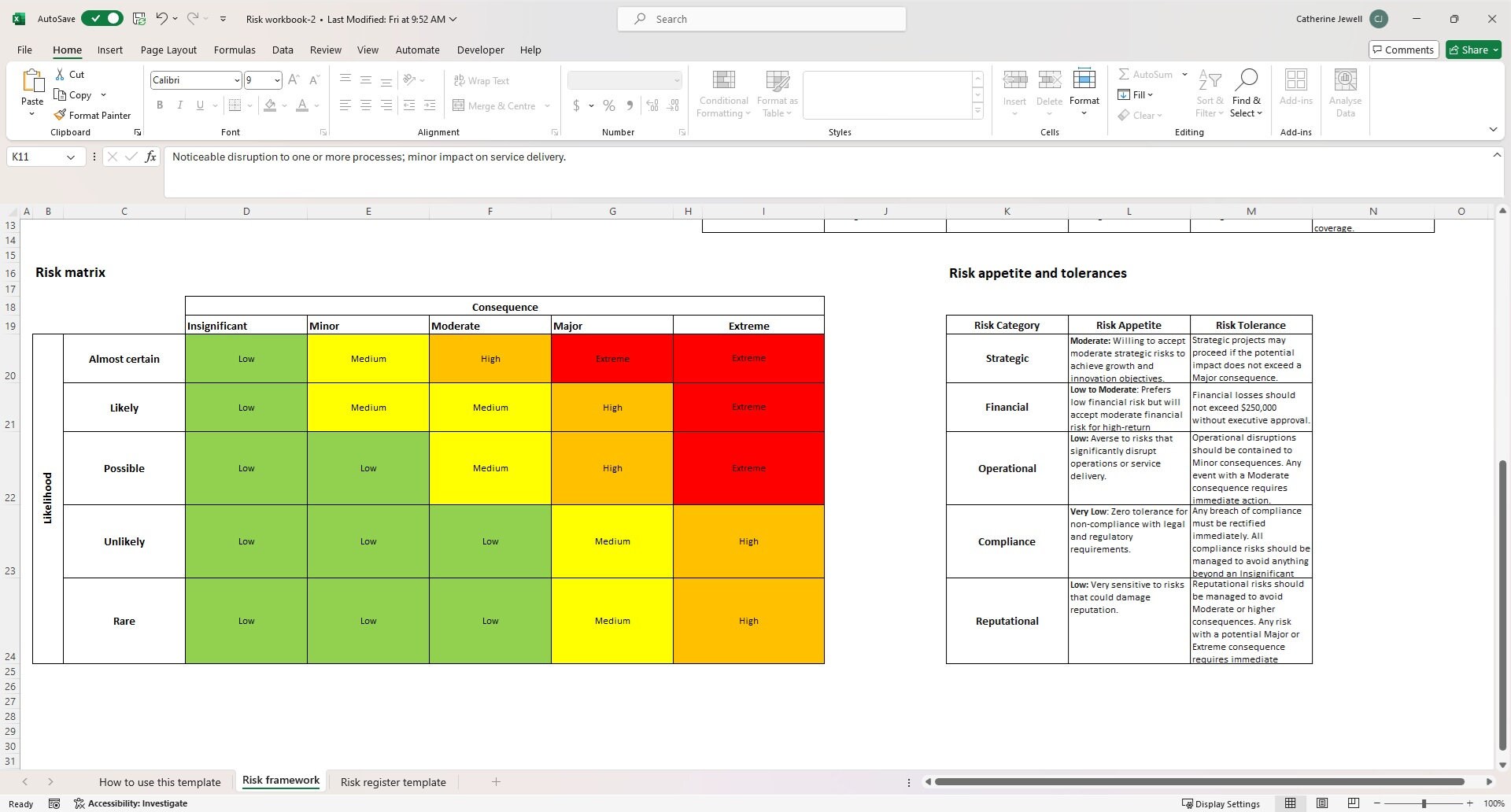
Task: Click the Centre alignment icon
Action: tap(365, 105)
